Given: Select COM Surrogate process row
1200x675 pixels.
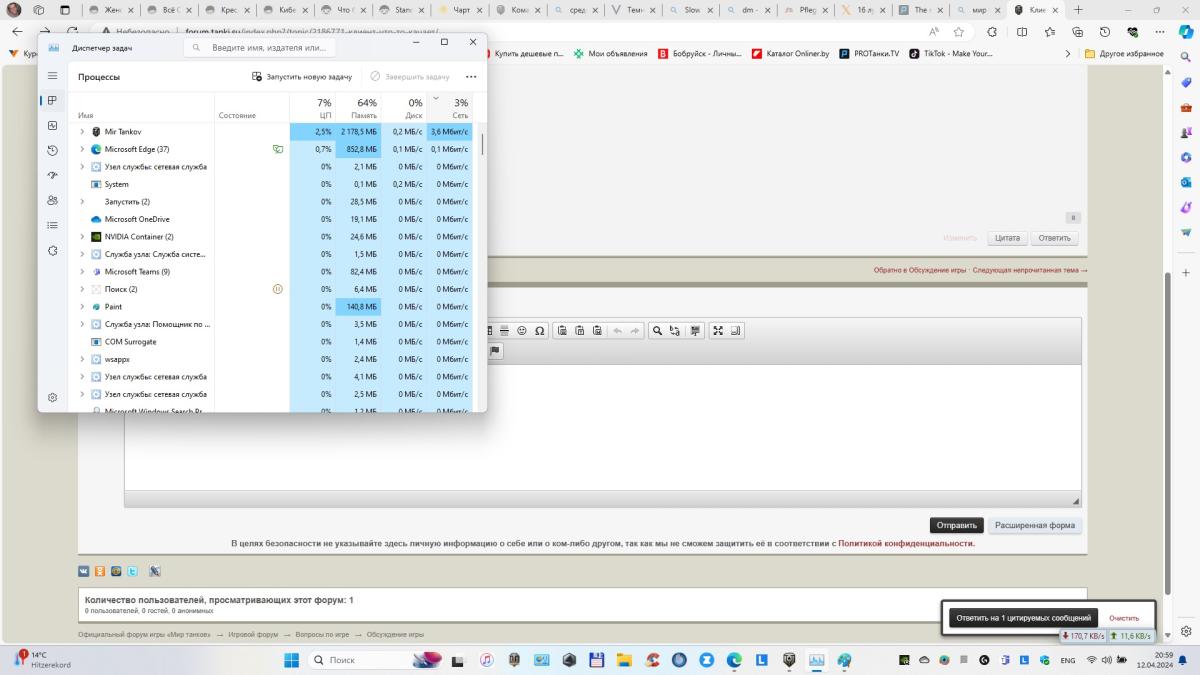Looking at the screenshot, I should point(271,342).
